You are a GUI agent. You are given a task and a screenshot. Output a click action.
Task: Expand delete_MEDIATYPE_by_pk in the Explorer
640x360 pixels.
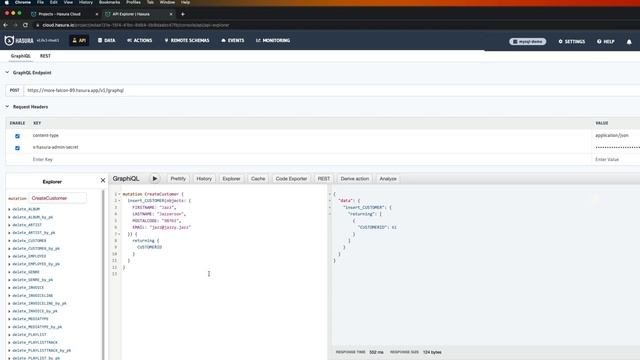point(36,327)
